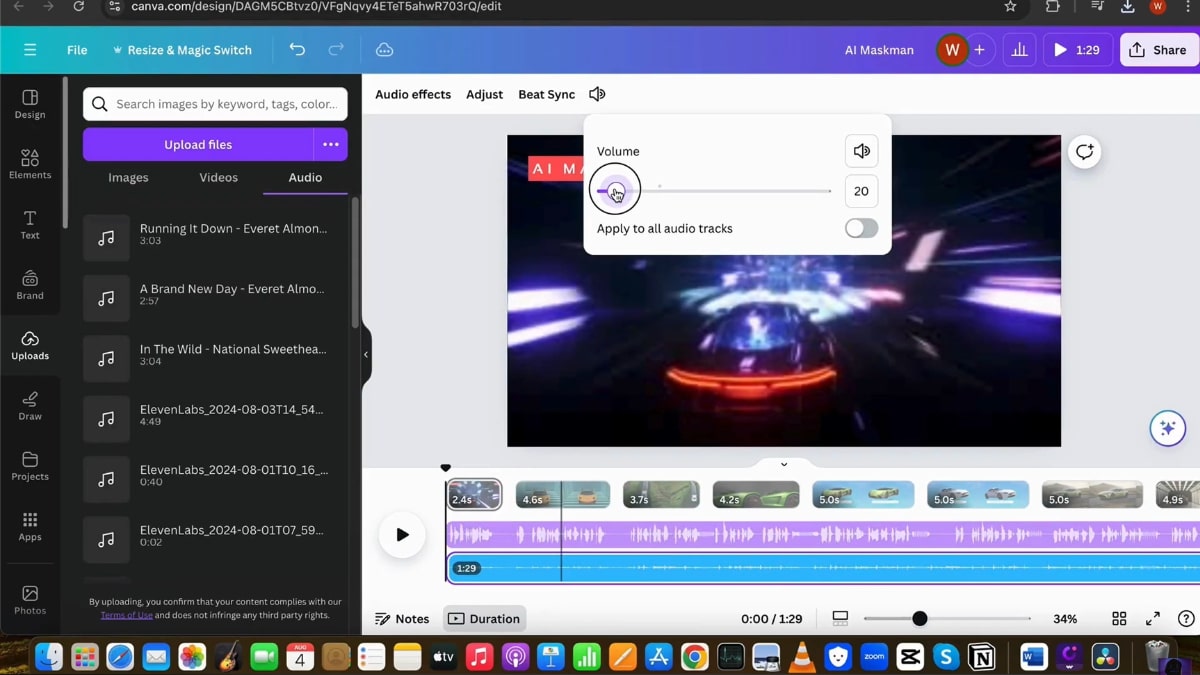Open the Projects panel
The image size is (1200, 675).
29,466
